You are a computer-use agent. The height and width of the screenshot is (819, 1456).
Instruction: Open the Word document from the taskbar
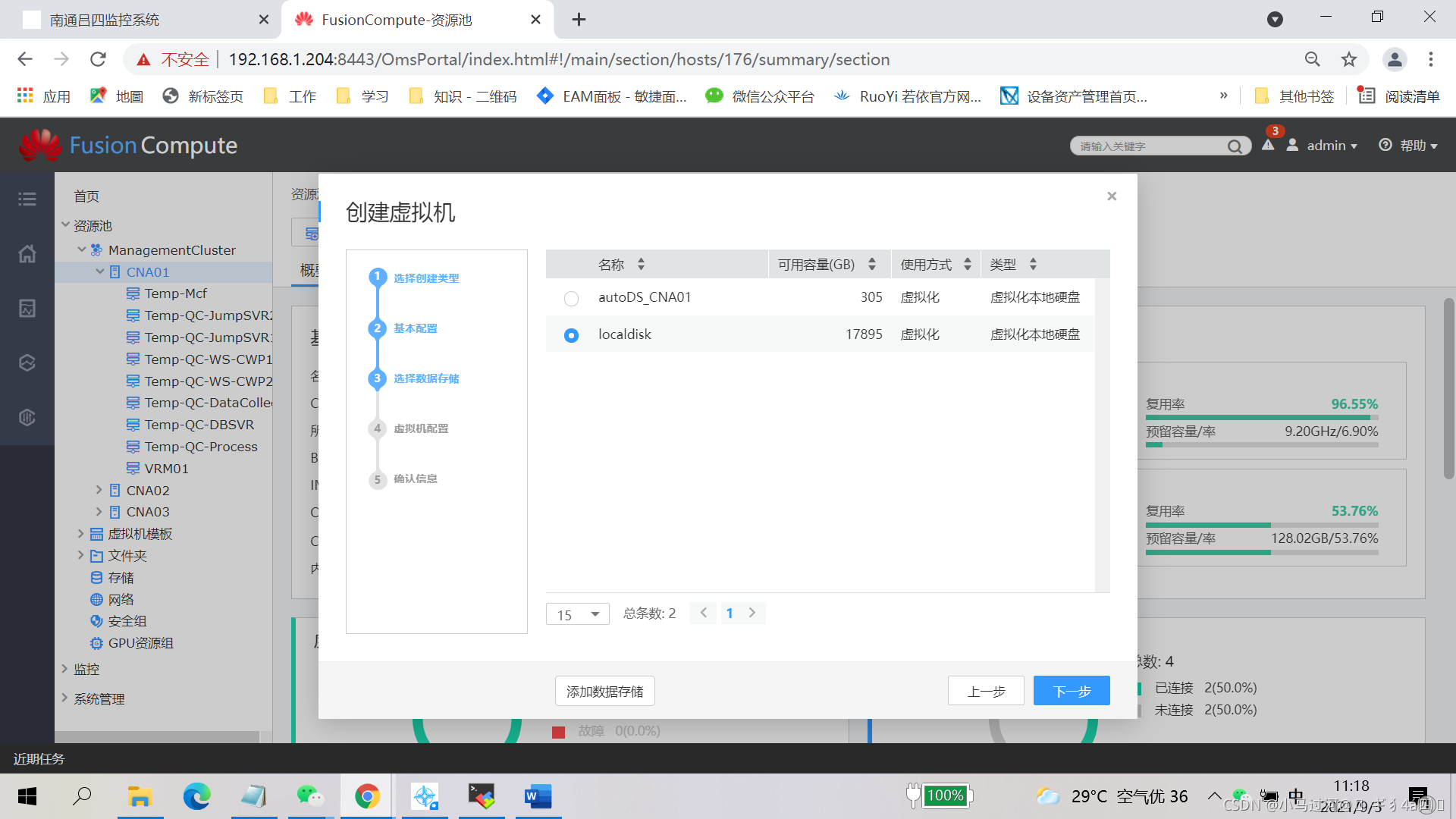(x=538, y=796)
